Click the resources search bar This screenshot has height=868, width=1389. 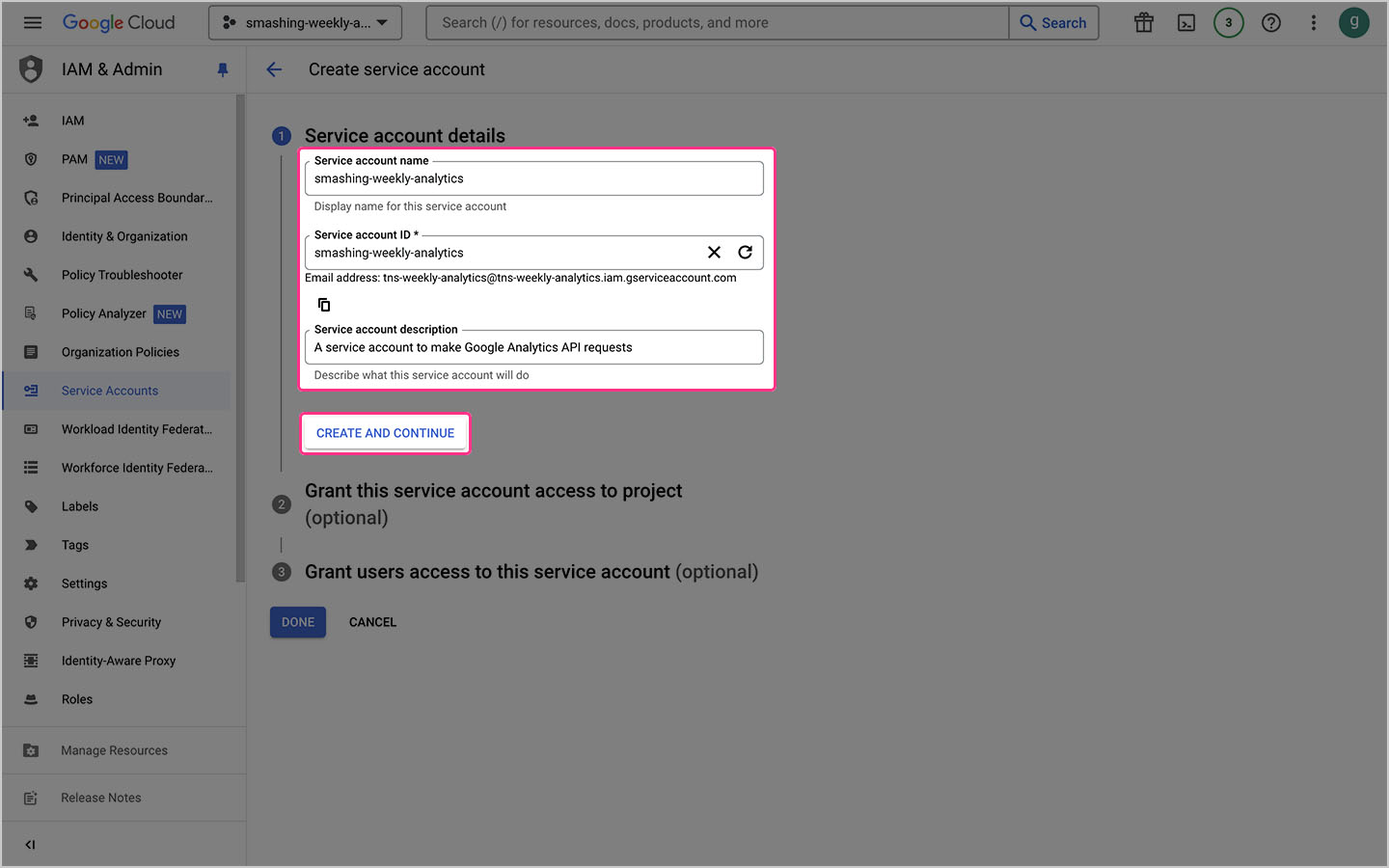tap(716, 22)
